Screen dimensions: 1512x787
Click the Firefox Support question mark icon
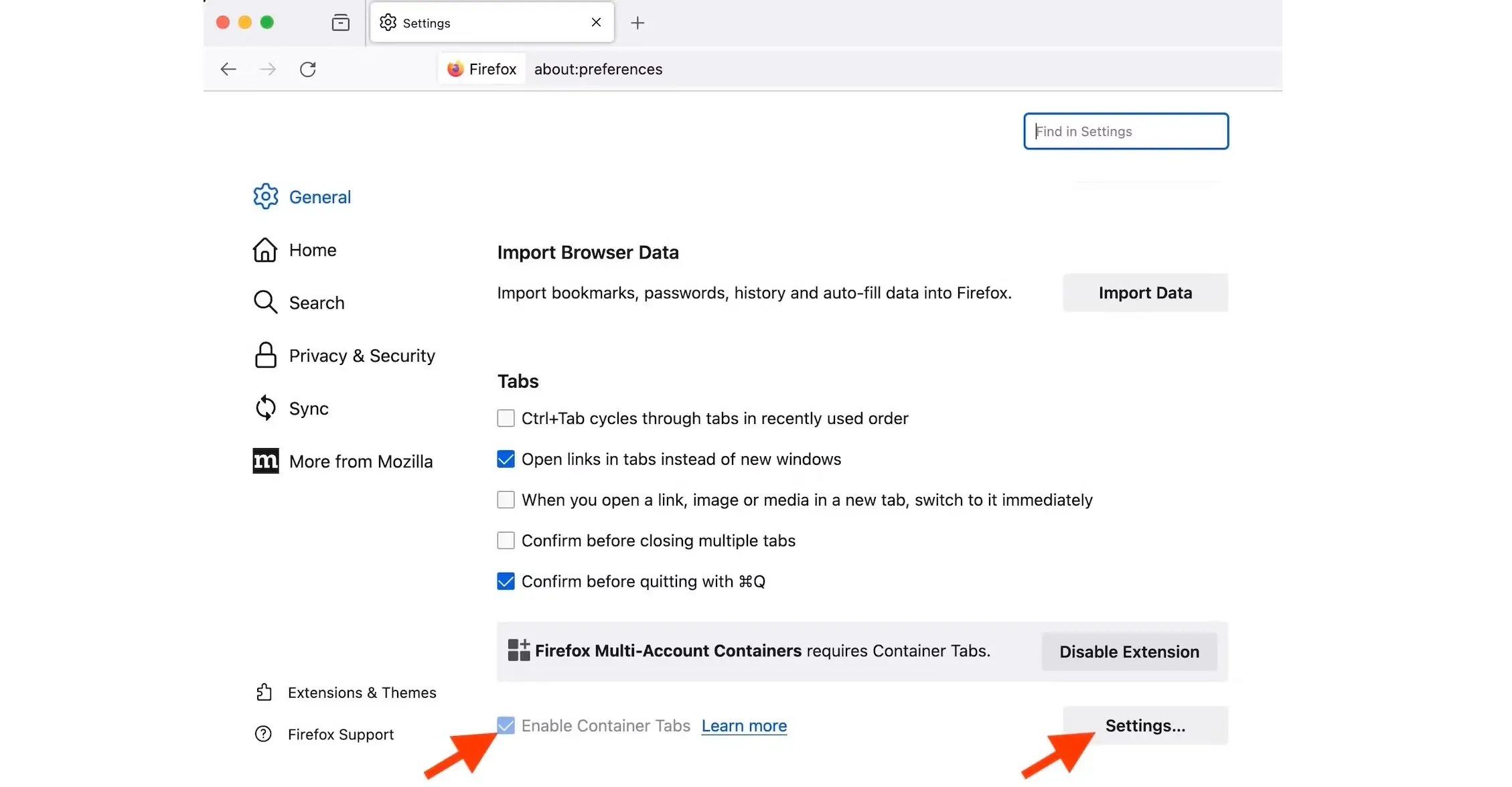click(x=263, y=734)
